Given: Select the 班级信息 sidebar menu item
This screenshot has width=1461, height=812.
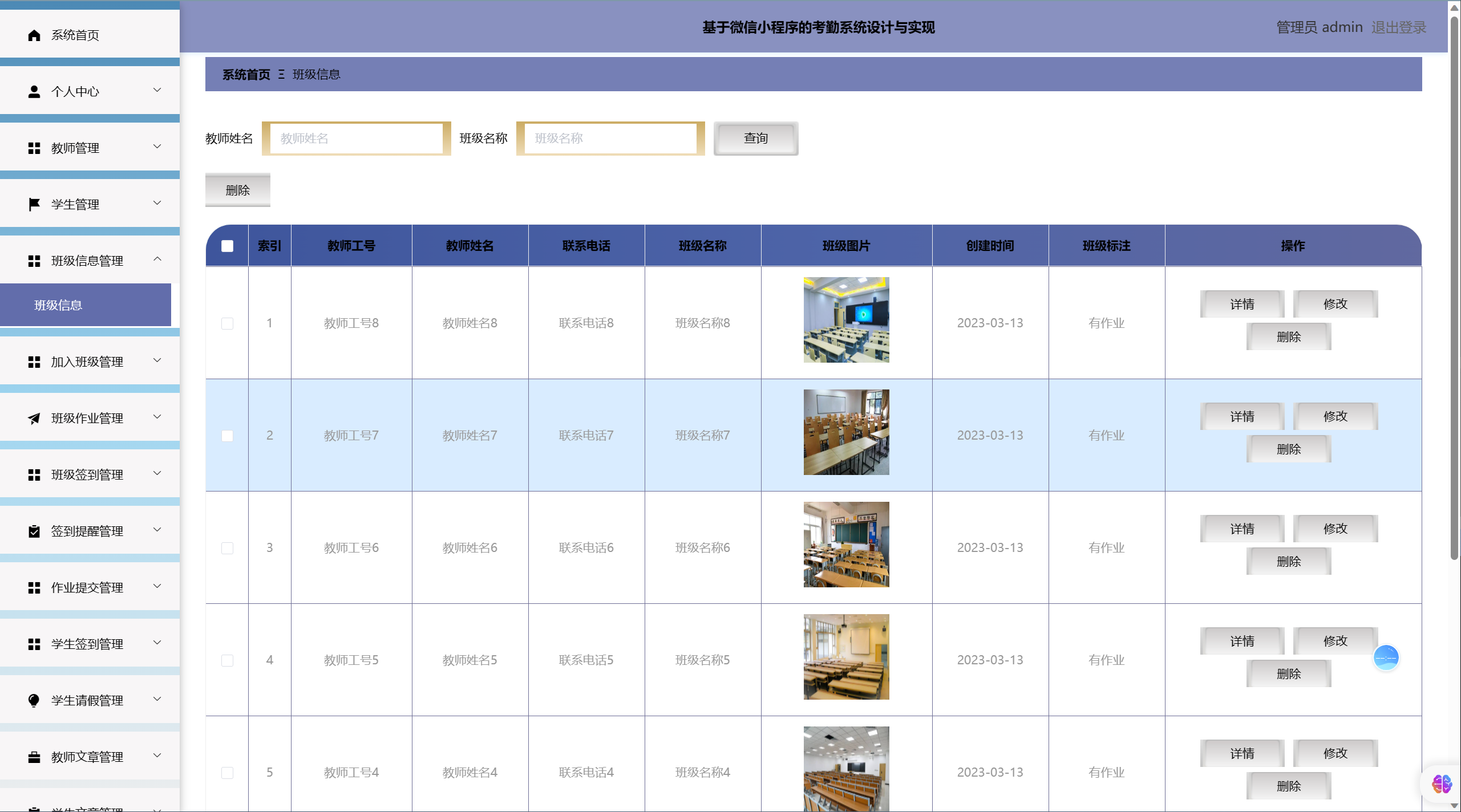Looking at the screenshot, I should coord(58,304).
